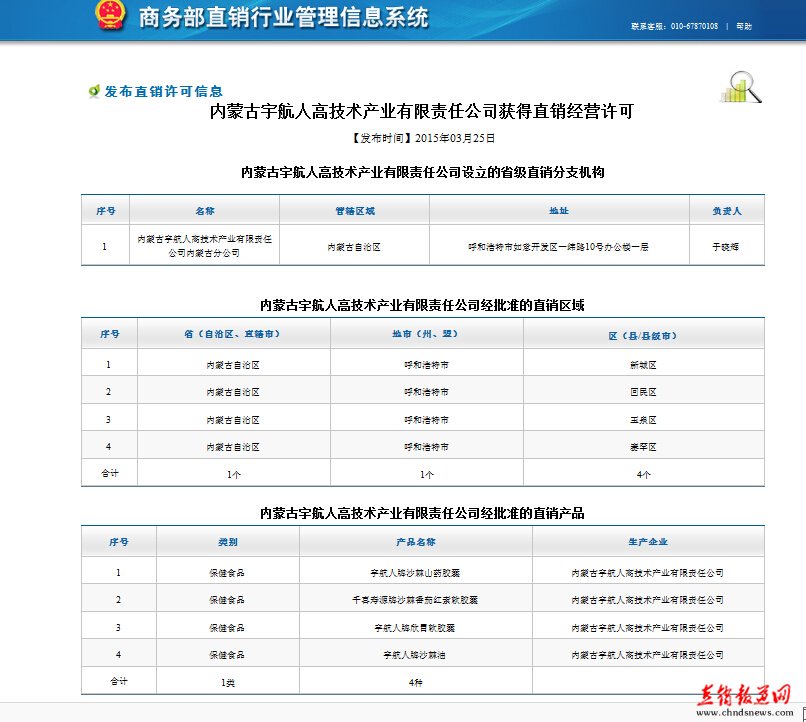806x722 pixels.
Task: Click the national emblem logo in the header
Action: (110, 15)
